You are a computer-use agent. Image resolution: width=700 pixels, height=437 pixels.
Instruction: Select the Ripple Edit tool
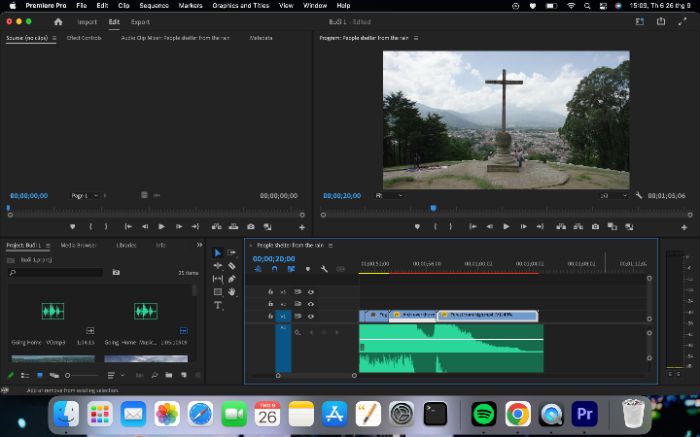[x=217, y=266]
